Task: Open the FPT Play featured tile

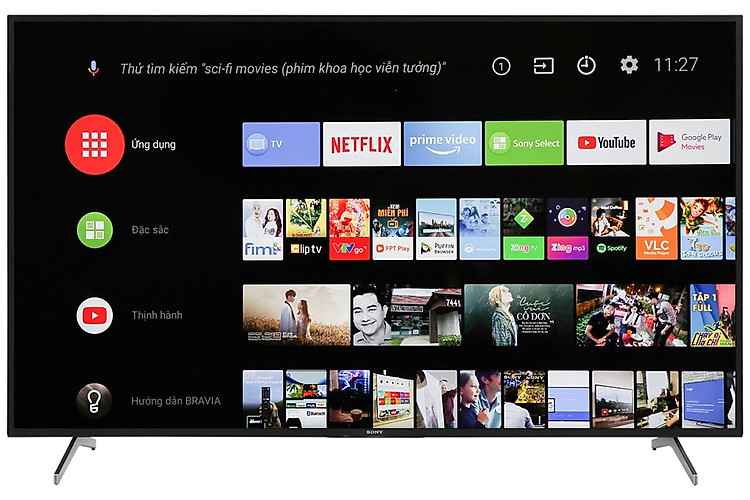Action: pos(393,230)
